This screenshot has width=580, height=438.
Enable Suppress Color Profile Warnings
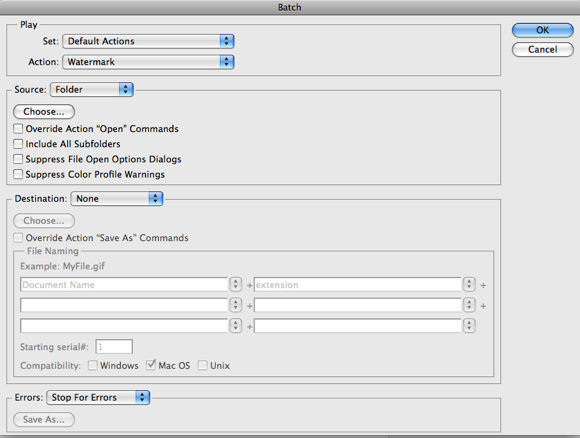coord(18,174)
